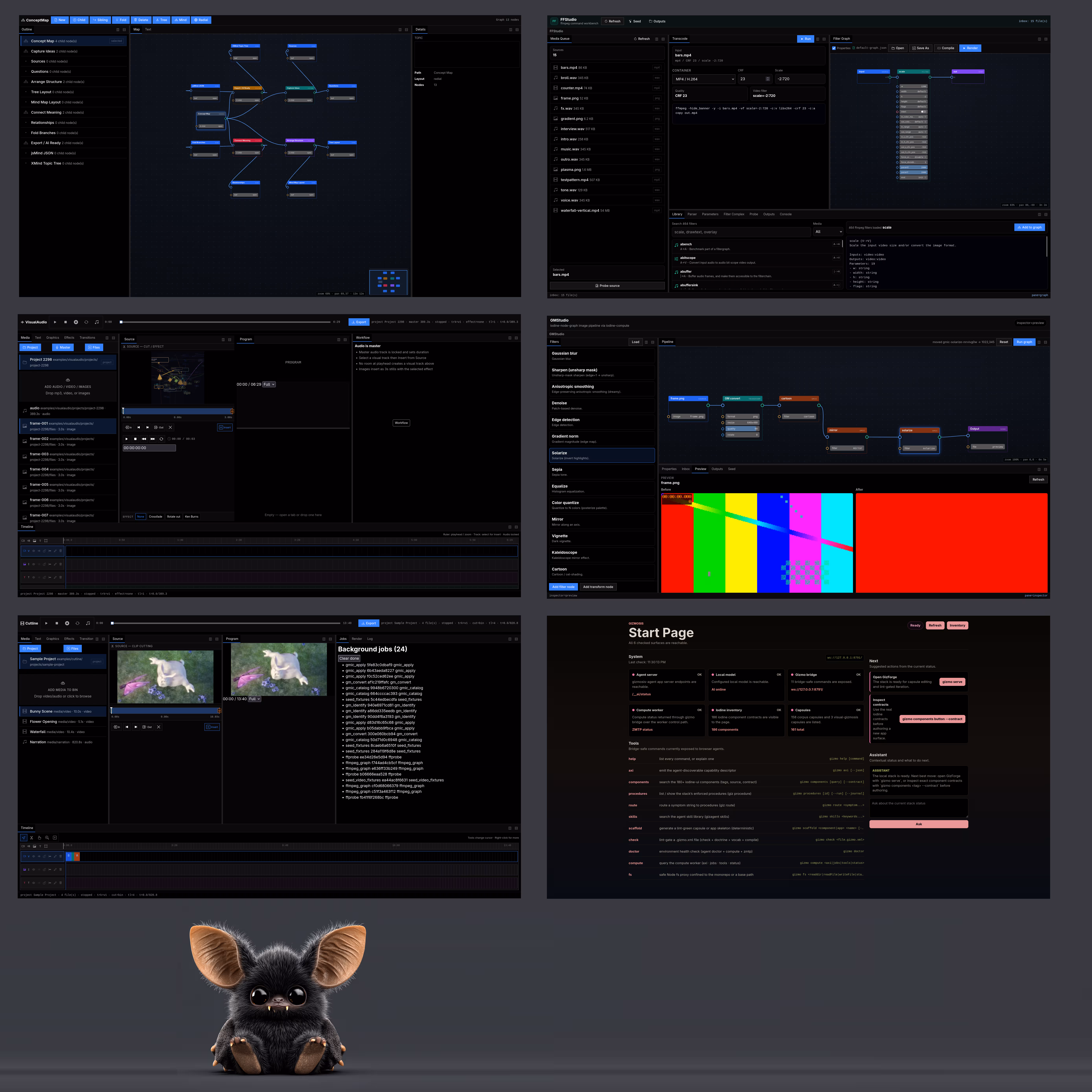Click the loop icon in Cutline transport

tap(77, 623)
